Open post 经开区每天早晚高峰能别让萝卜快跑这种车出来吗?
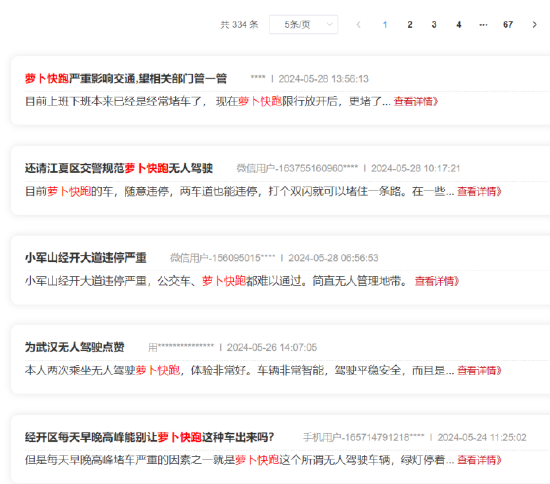The image size is (550, 484). coord(149,437)
